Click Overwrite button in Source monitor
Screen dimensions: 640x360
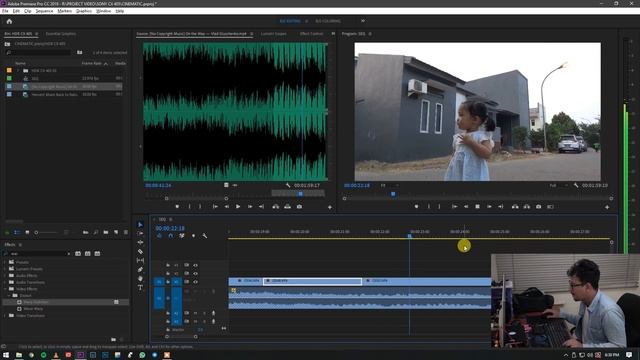click(287, 207)
